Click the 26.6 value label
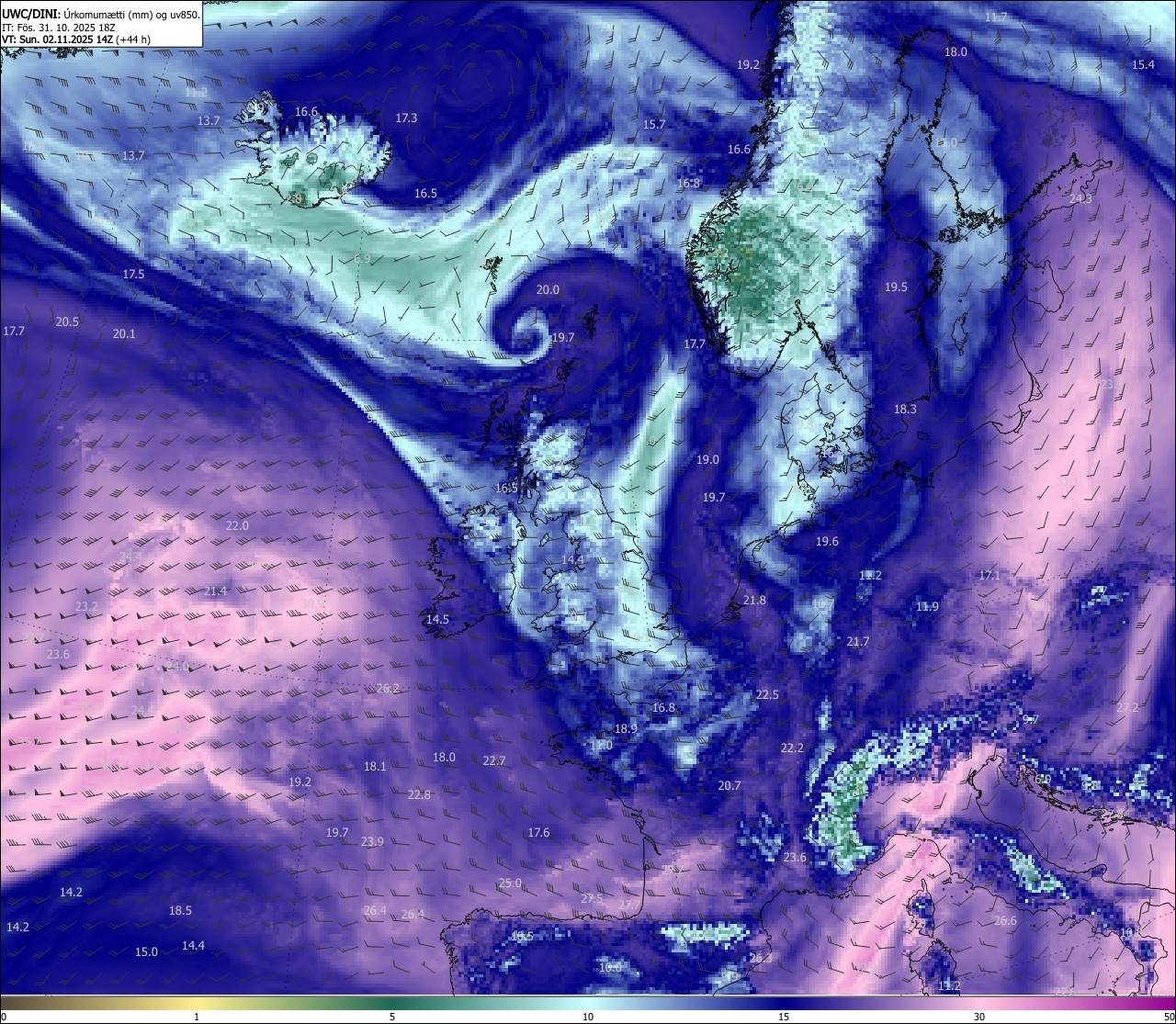Image resolution: width=1176 pixels, height=1024 pixels. [x=1006, y=920]
